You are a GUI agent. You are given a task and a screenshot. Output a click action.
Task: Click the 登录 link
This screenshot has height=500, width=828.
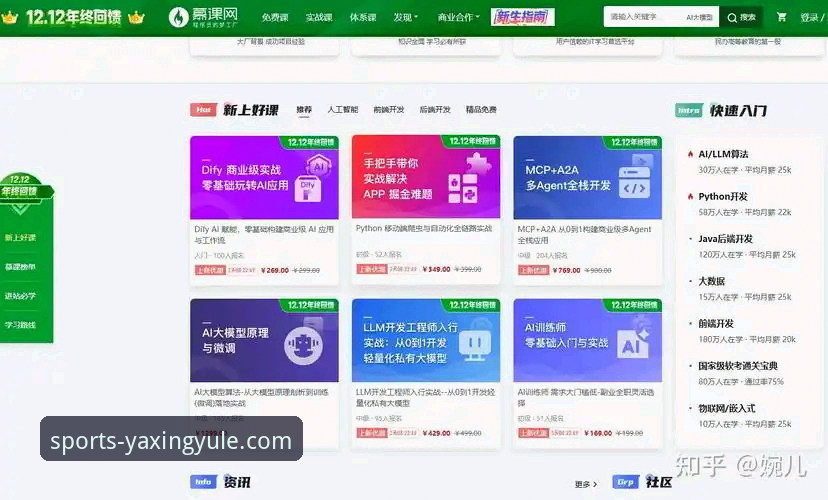(x=810, y=17)
